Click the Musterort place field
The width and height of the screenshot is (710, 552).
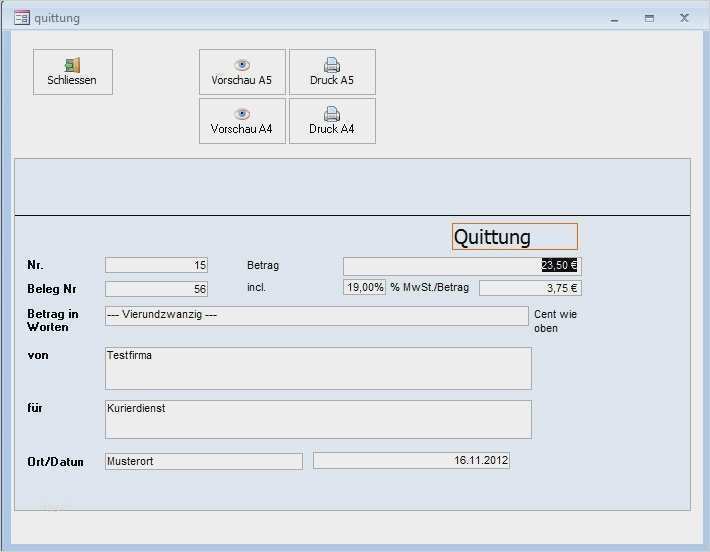[x=204, y=461]
